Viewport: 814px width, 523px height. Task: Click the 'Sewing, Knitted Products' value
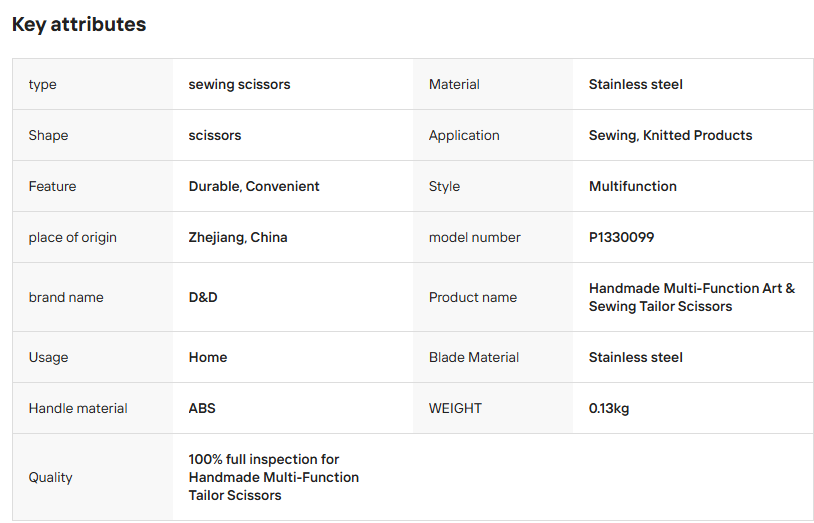click(x=670, y=135)
